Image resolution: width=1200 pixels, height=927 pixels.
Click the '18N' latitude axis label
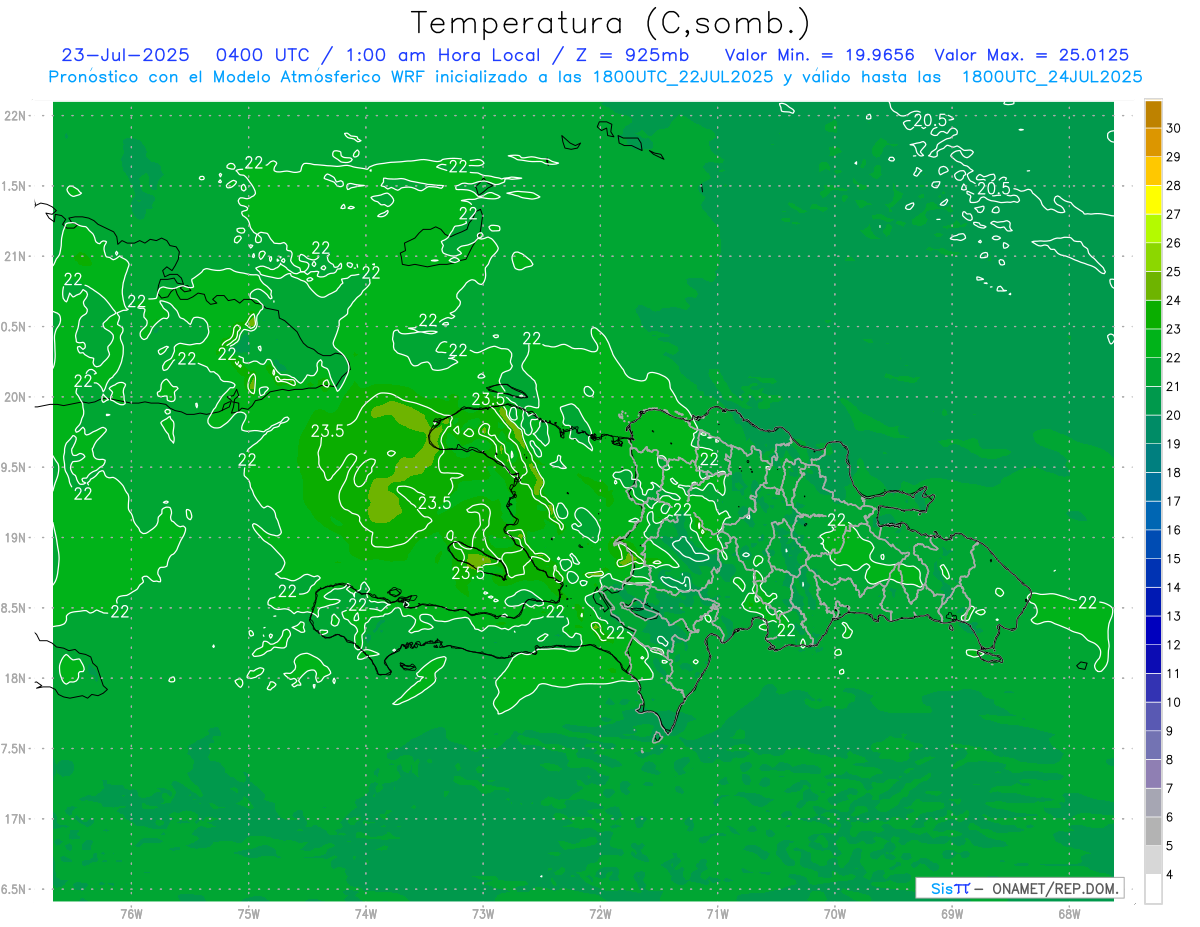pyautogui.click(x=16, y=678)
